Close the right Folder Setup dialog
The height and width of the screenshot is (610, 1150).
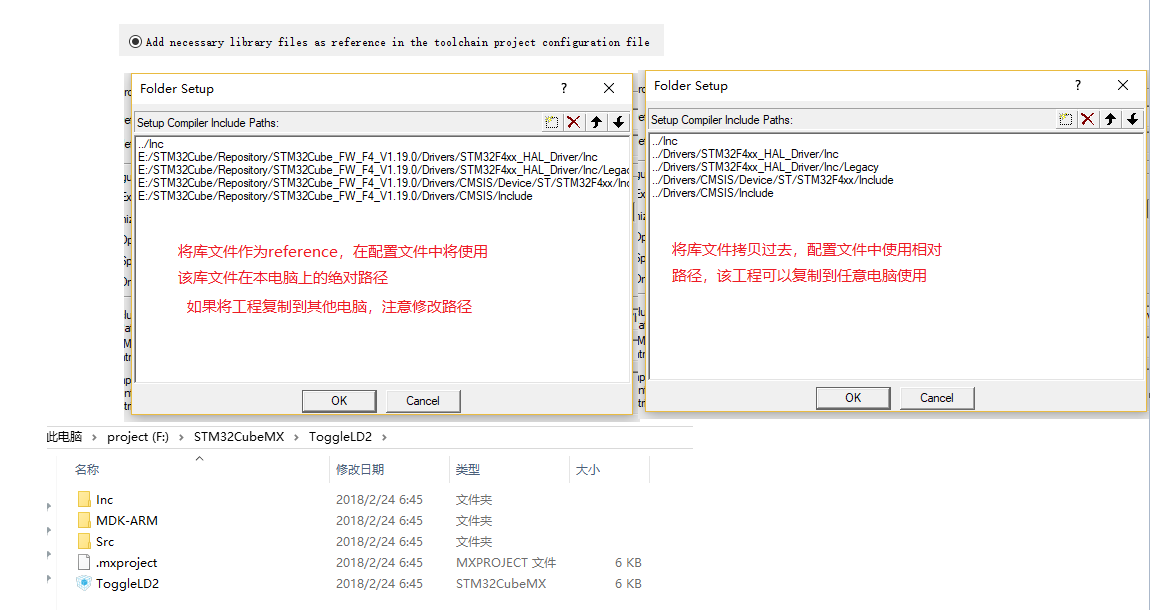[1123, 85]
